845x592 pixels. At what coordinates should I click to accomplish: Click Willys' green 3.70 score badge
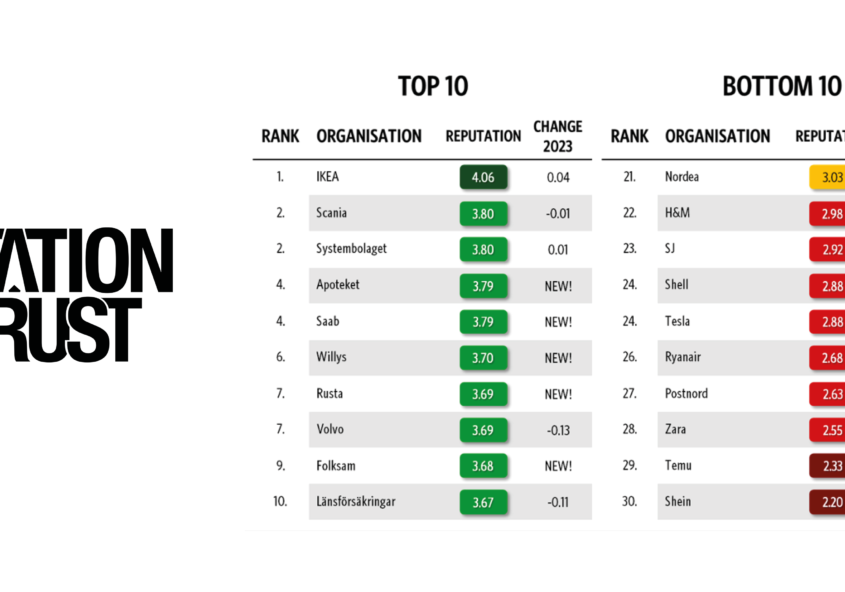[483, 357]
